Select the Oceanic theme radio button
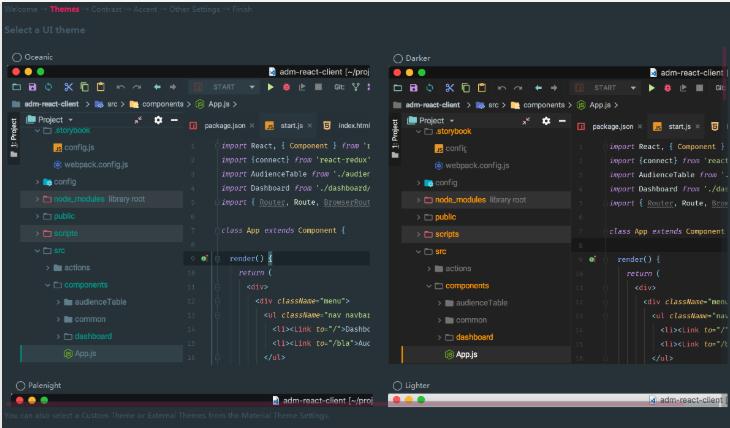 click(x=17, y=57)
